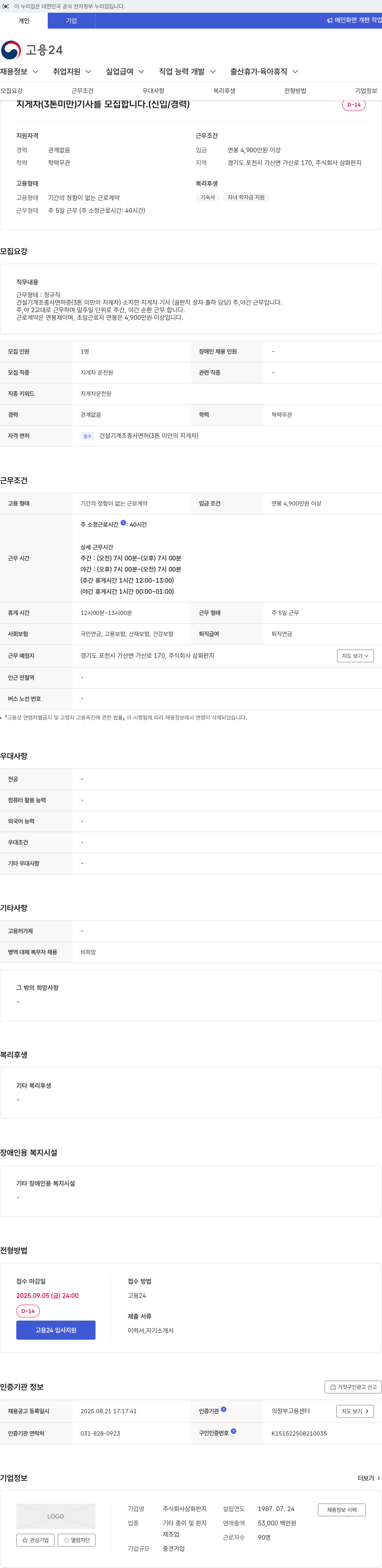Click the 구인인증번호 value K151522508210035
The height and width of the screenshot is (1568, 382).
pos(299,1434)
